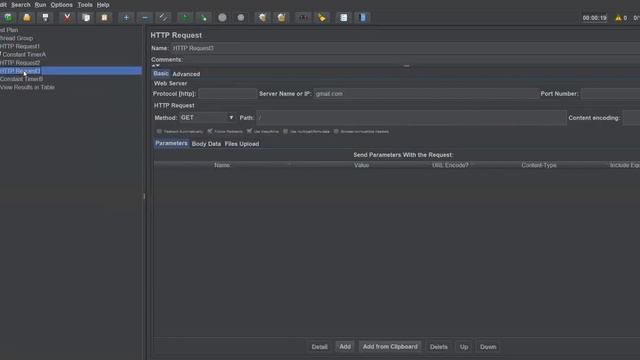Open the Function Helper dialog icon
The width and height of the screenshot is (640, 360).
pos(344,18)
